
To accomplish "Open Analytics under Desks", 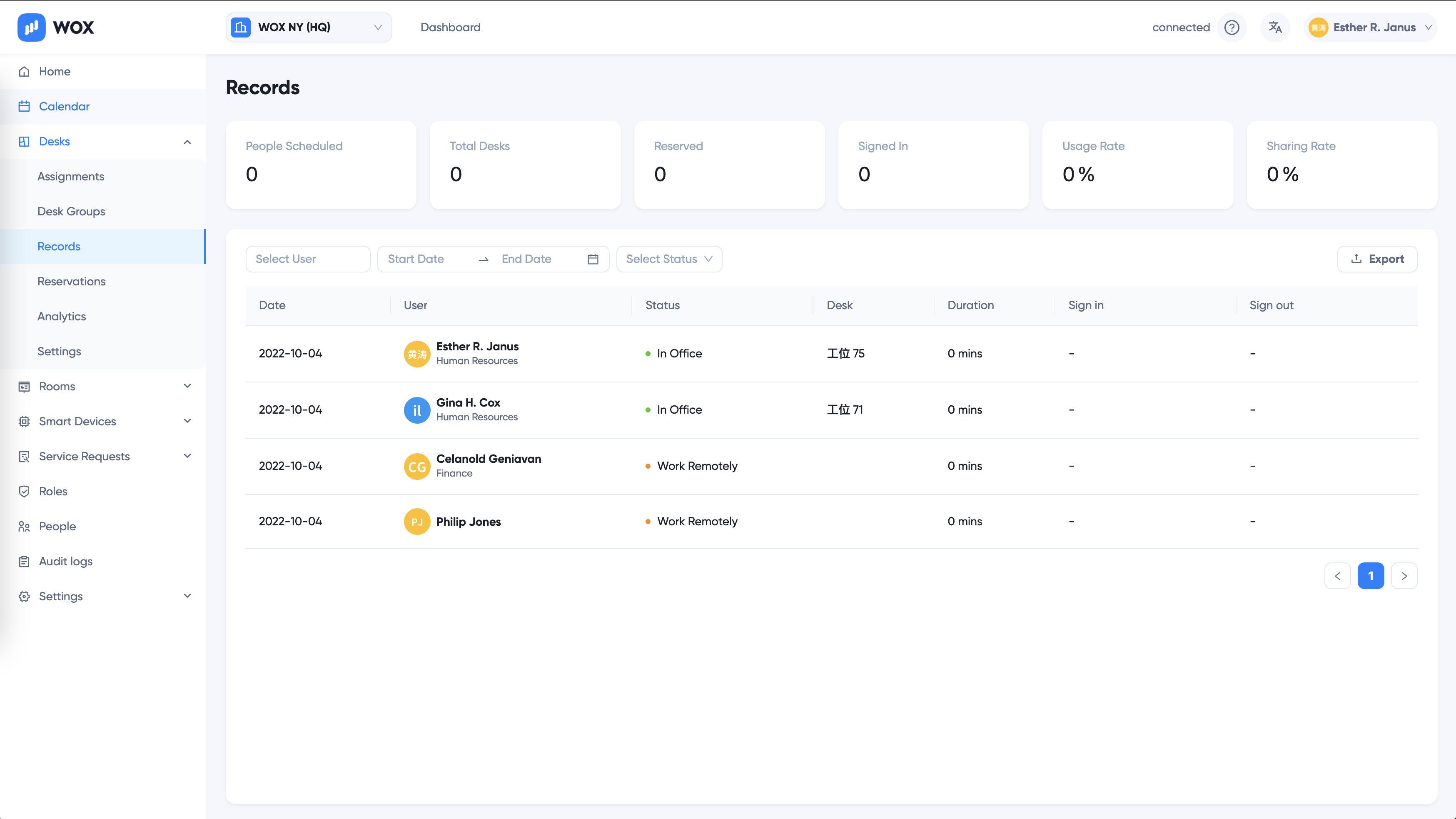I will coord(102,317).
